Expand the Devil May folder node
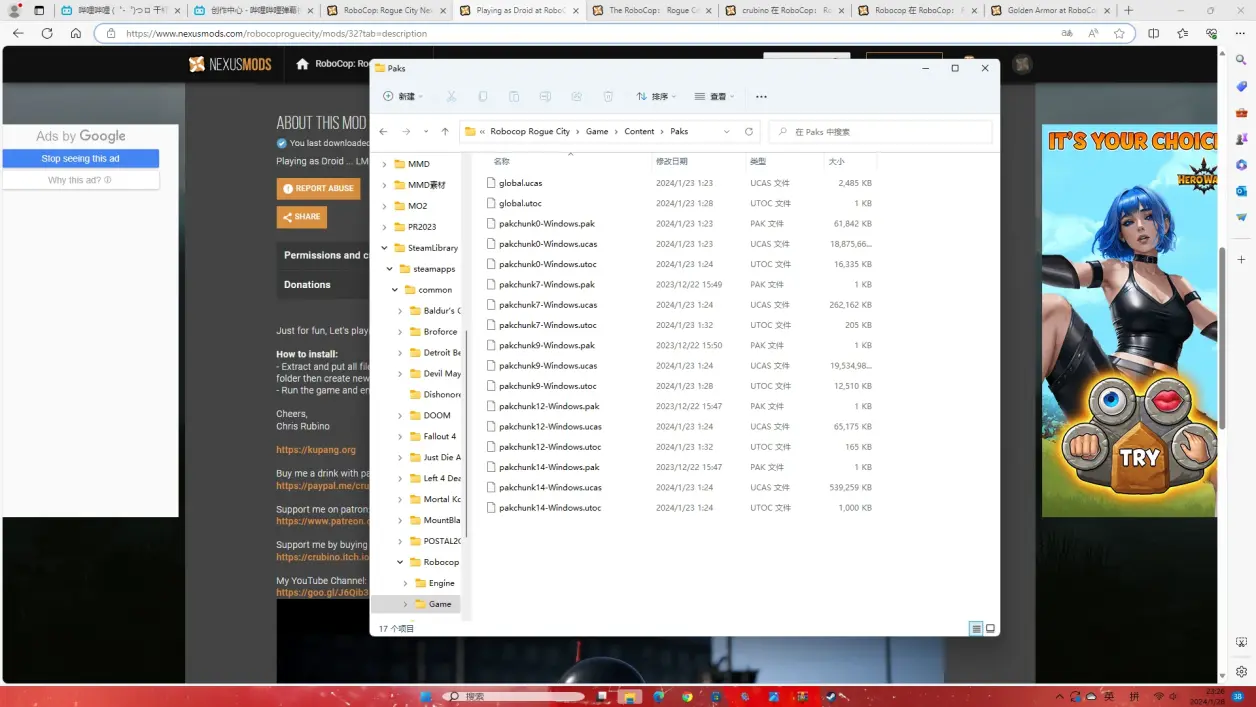Image resolution: width=1256 pixels, height=707 pixels. coord(401,374)
